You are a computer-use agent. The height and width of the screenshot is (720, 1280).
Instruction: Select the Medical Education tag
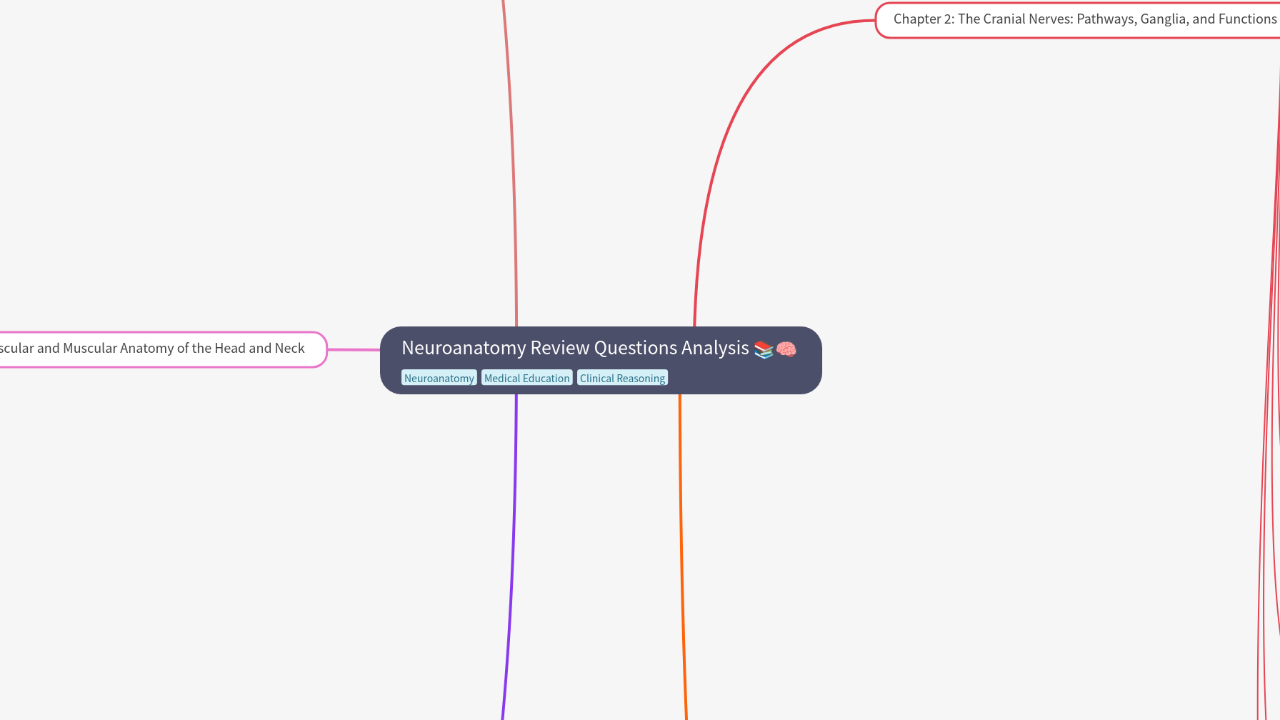527,378
